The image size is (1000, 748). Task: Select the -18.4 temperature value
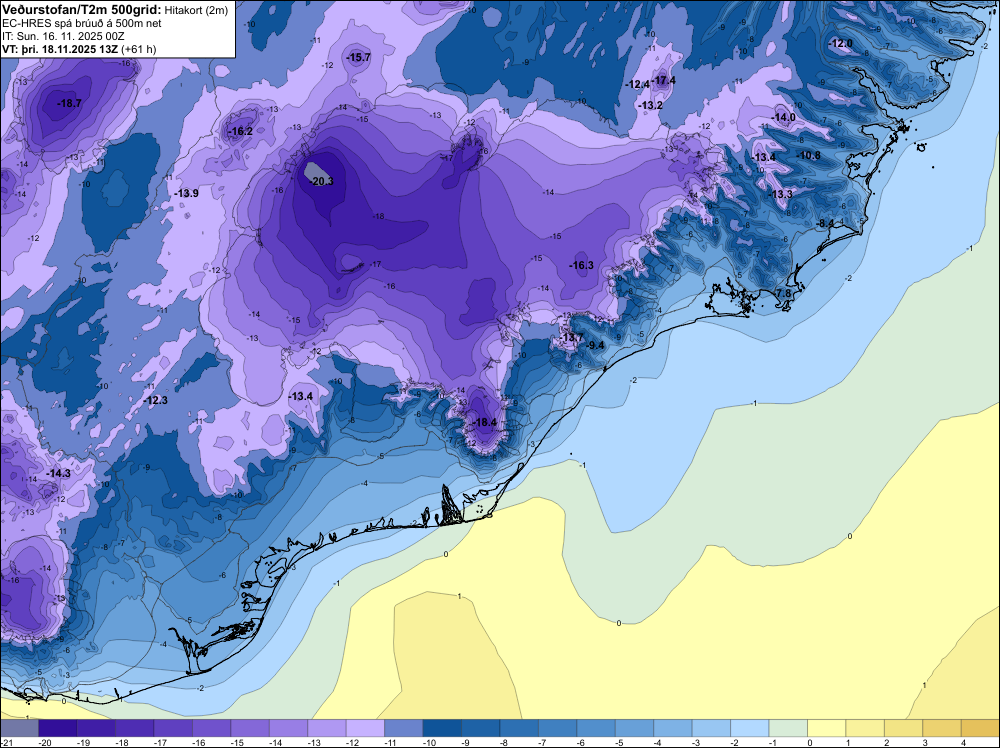pos(485,422)
